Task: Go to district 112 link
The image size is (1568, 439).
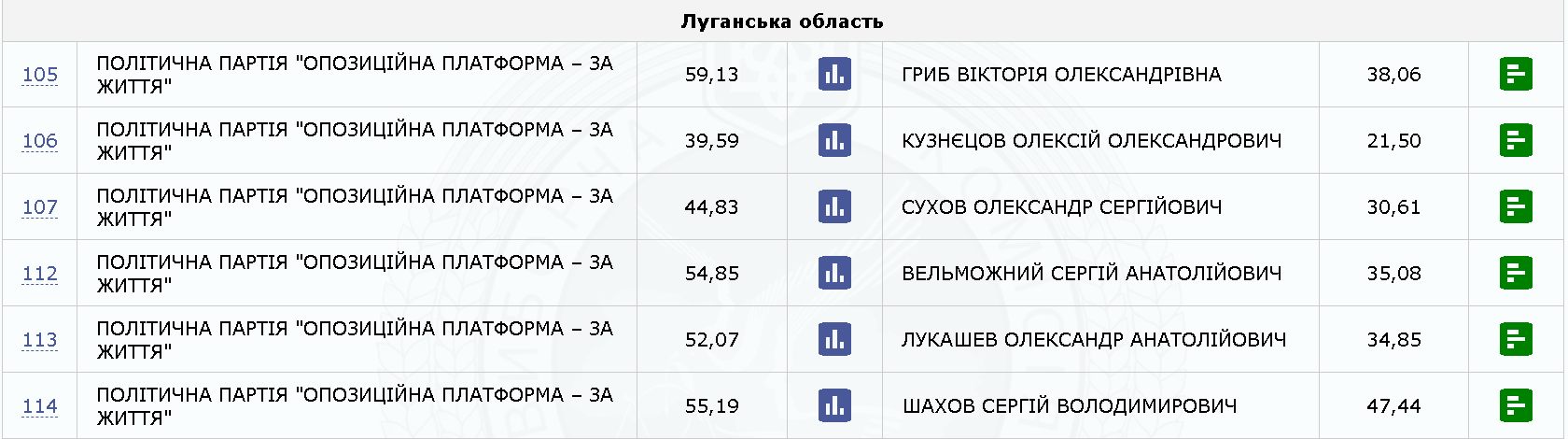Action: point(40,274)
